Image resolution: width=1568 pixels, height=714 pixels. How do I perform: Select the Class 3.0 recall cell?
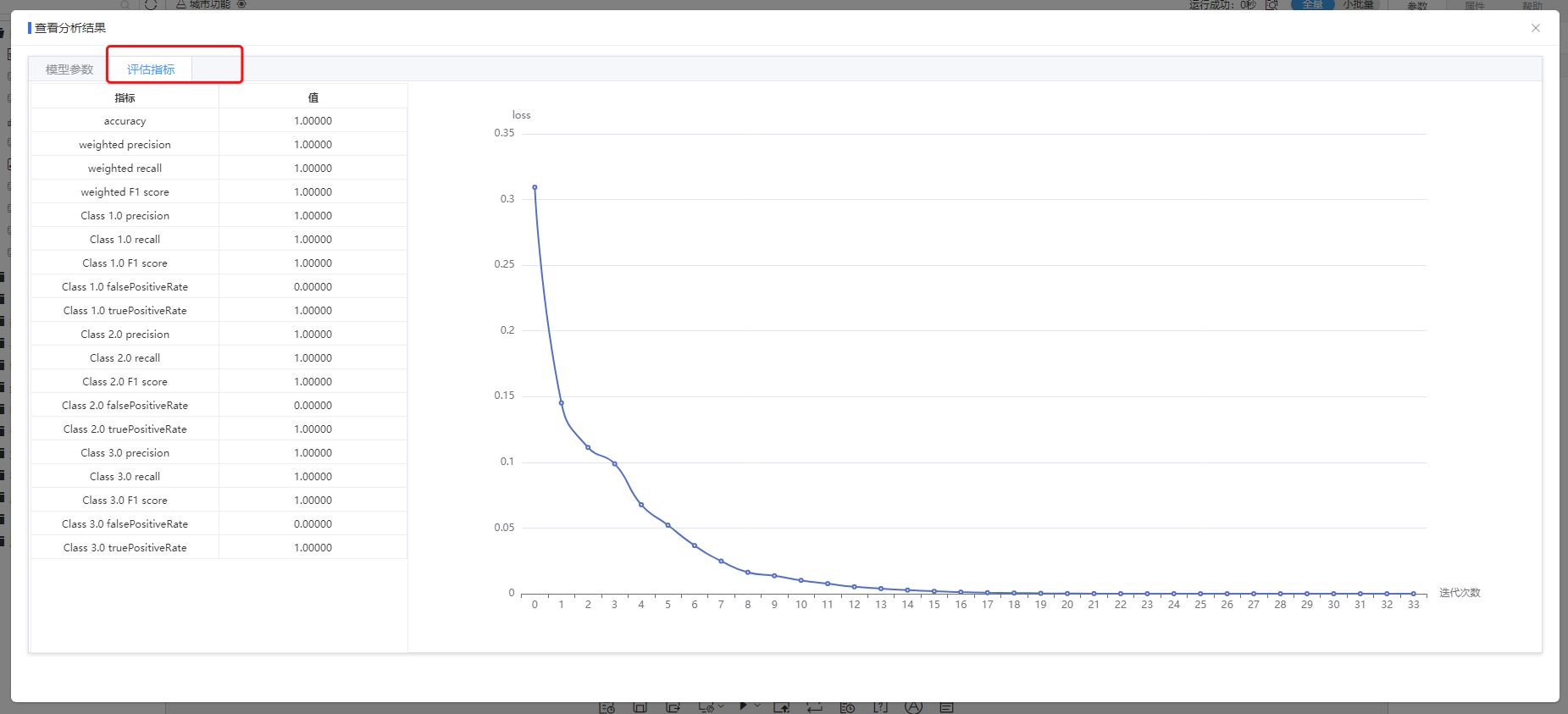[x=125, y=477]
